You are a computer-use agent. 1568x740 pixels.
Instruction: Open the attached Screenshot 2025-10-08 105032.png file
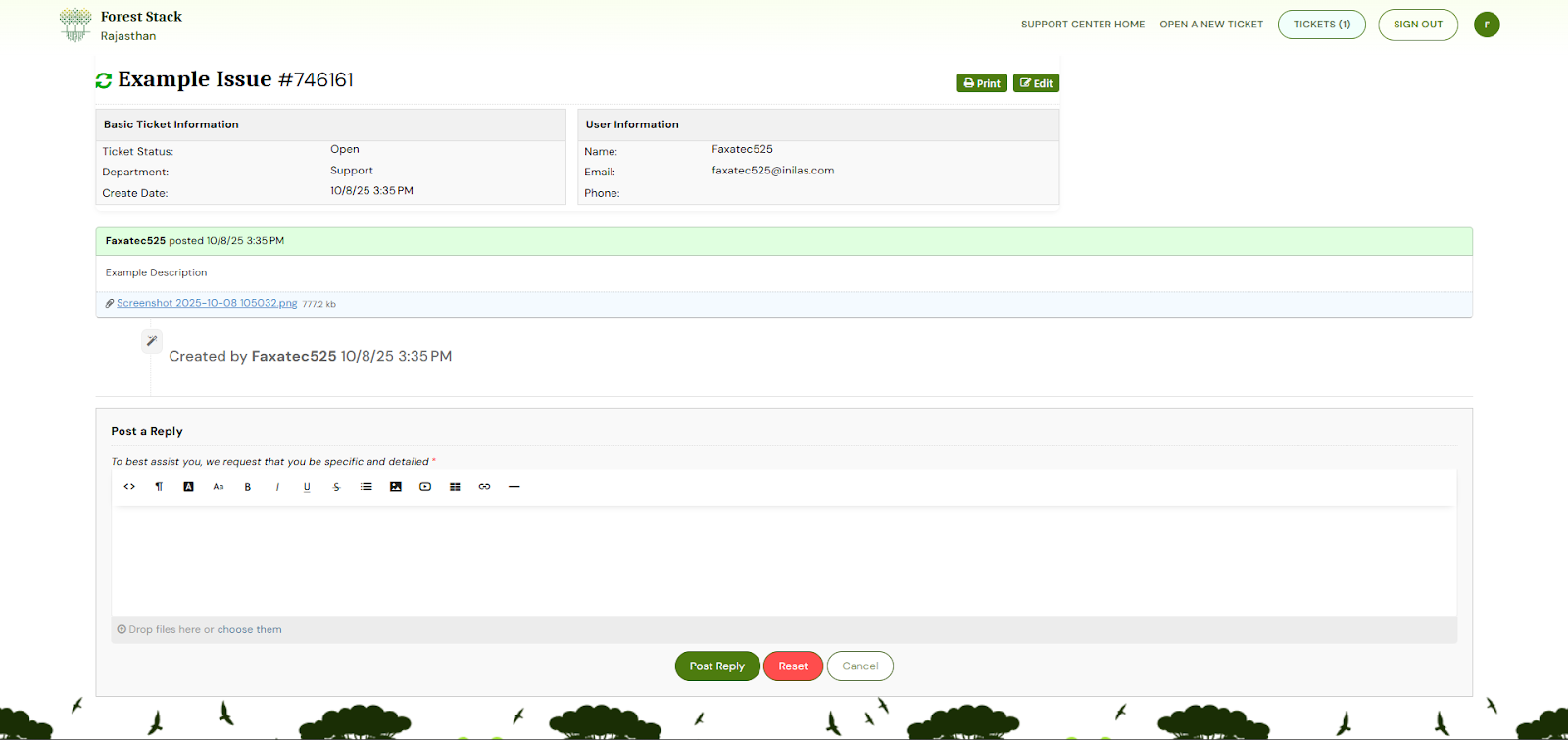pos(207,304)
